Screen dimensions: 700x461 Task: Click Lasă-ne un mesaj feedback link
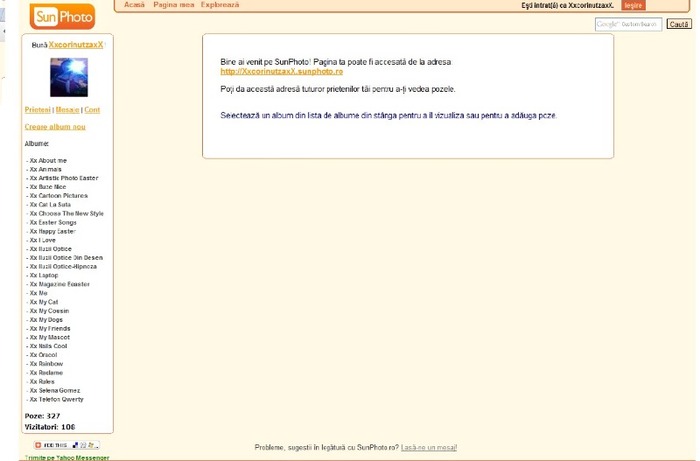(x=429, y=447)
